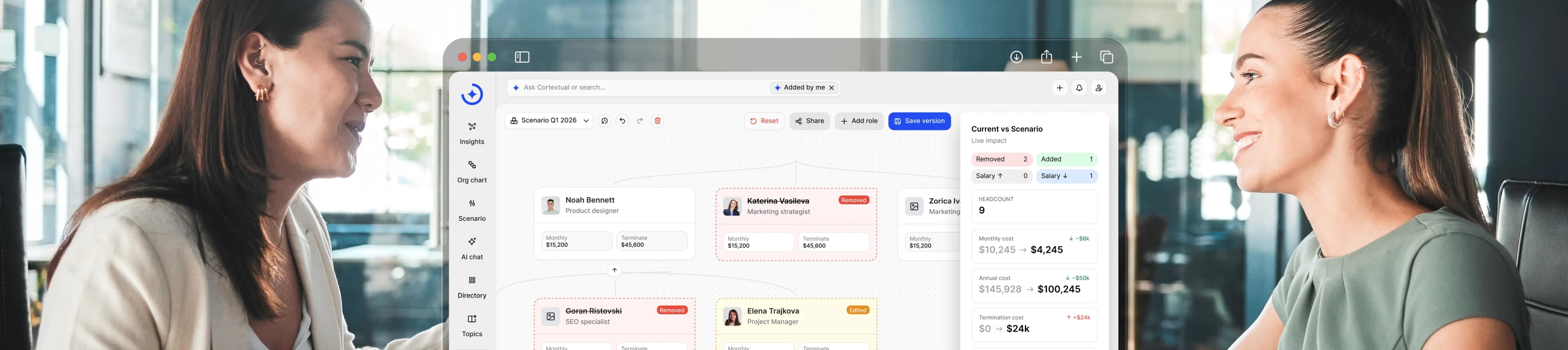The width and height of the screenshot is (1568, 350).
Task: Select Elena Trajkova's avatar photo
Action: pyautogui.click(x=732, y=317)
